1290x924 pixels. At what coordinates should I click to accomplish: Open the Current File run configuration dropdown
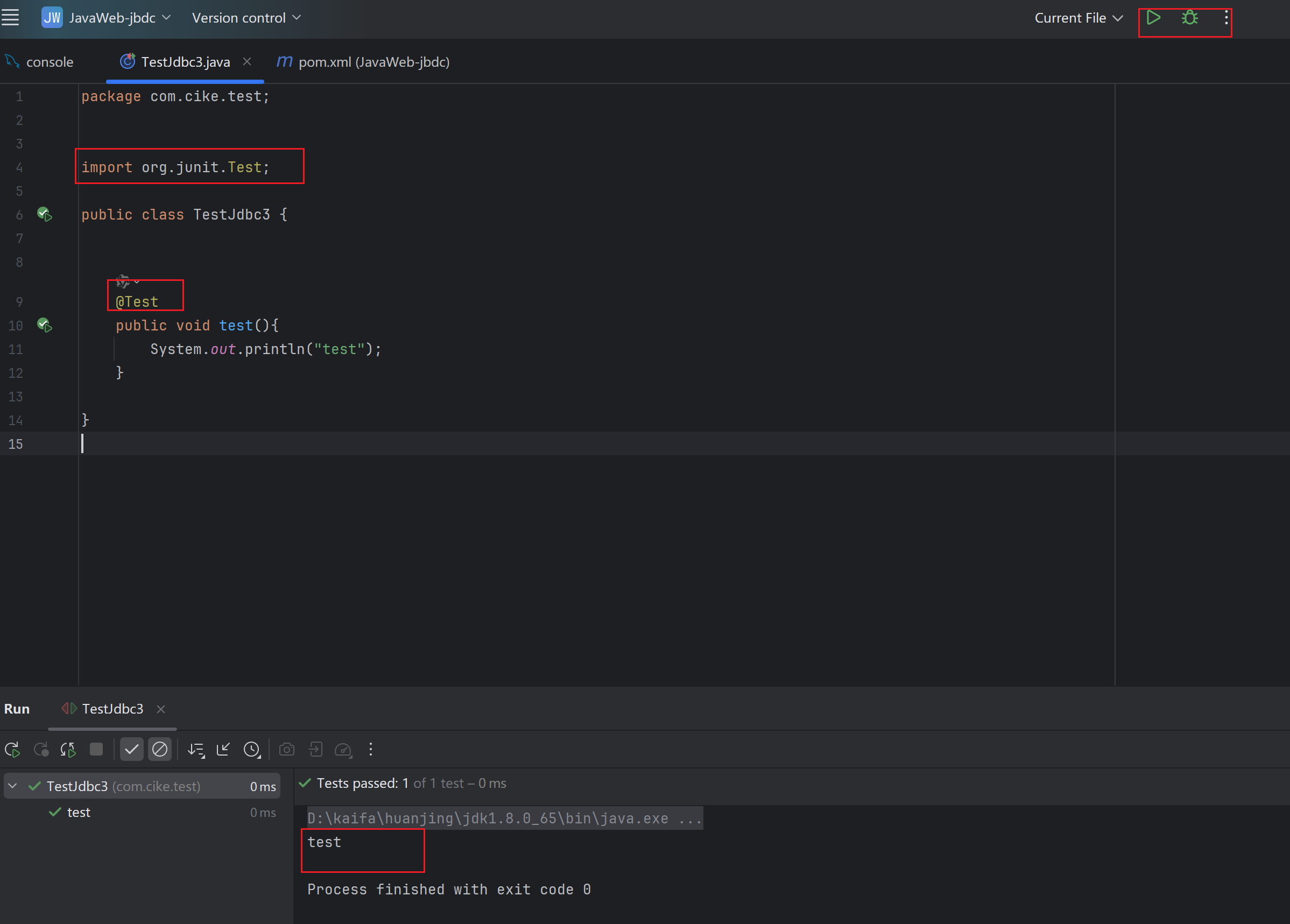click(1078, 18)
